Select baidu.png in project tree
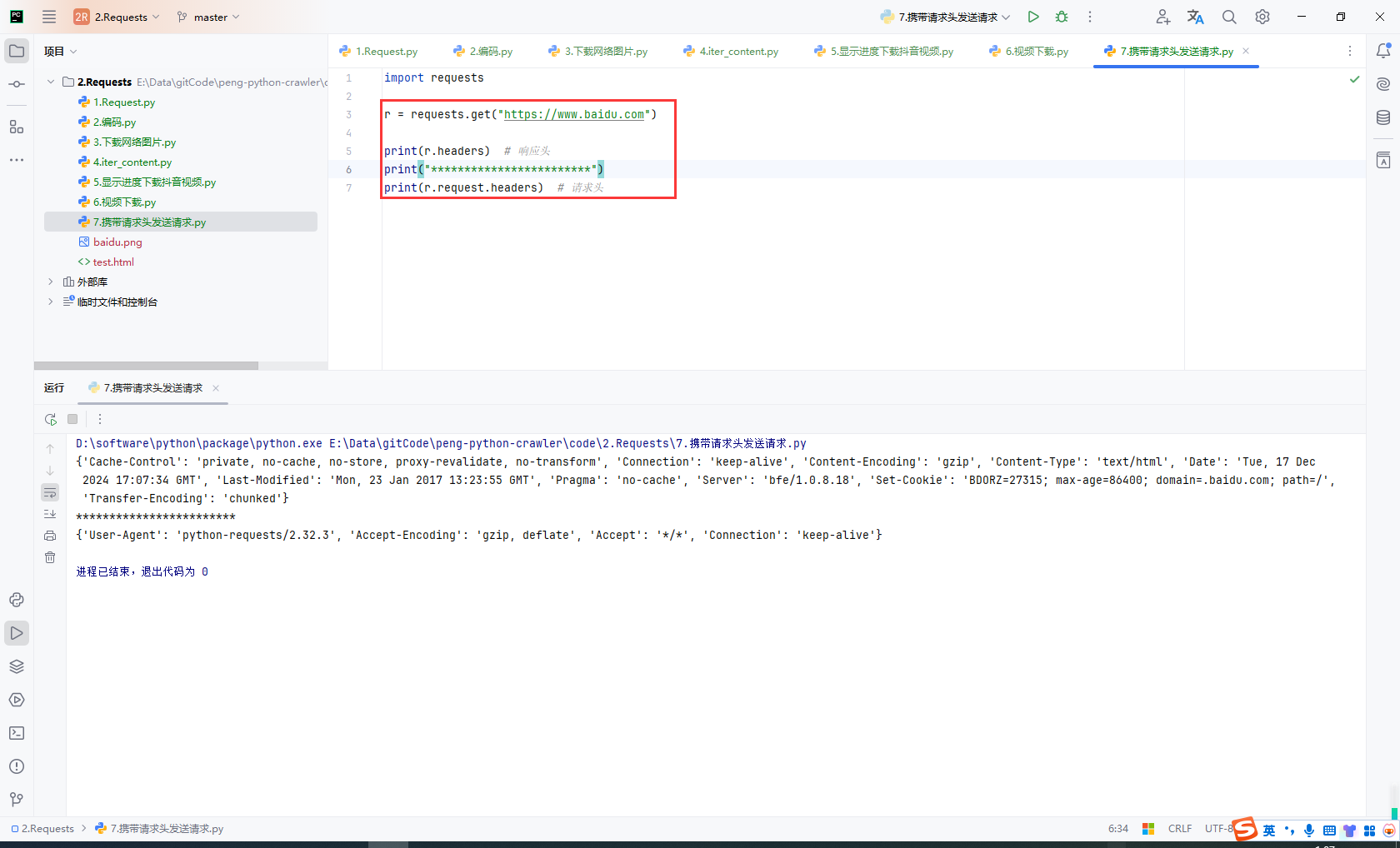This screenshot has width=1400, height=848. pyautogui.click(x=117, y=242)
